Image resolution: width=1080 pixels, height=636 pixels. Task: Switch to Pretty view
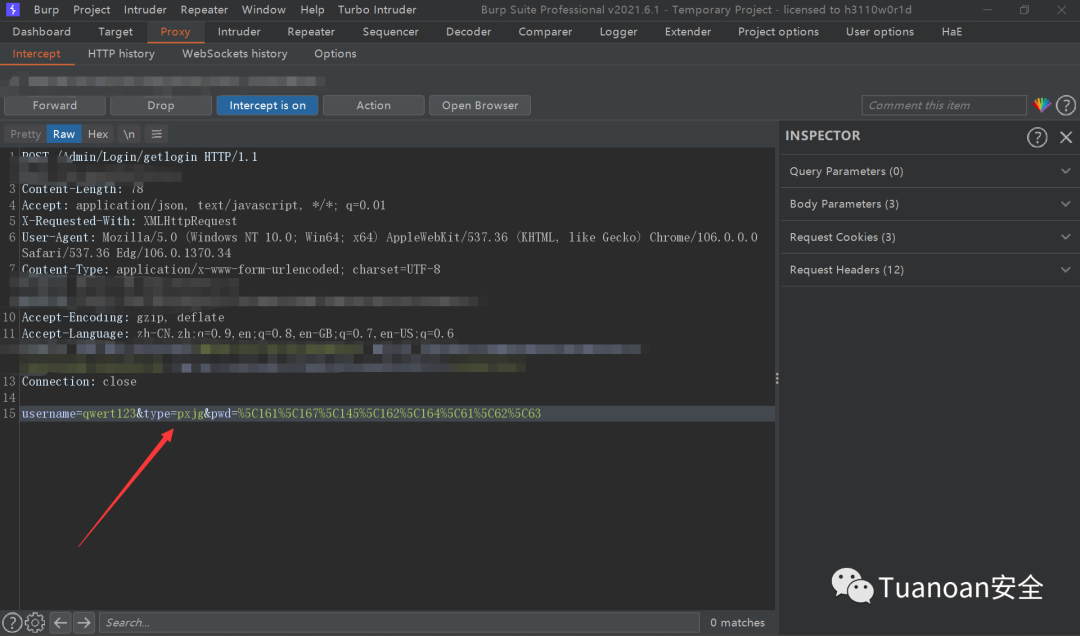pyautogui.click(x=25, y=134)
